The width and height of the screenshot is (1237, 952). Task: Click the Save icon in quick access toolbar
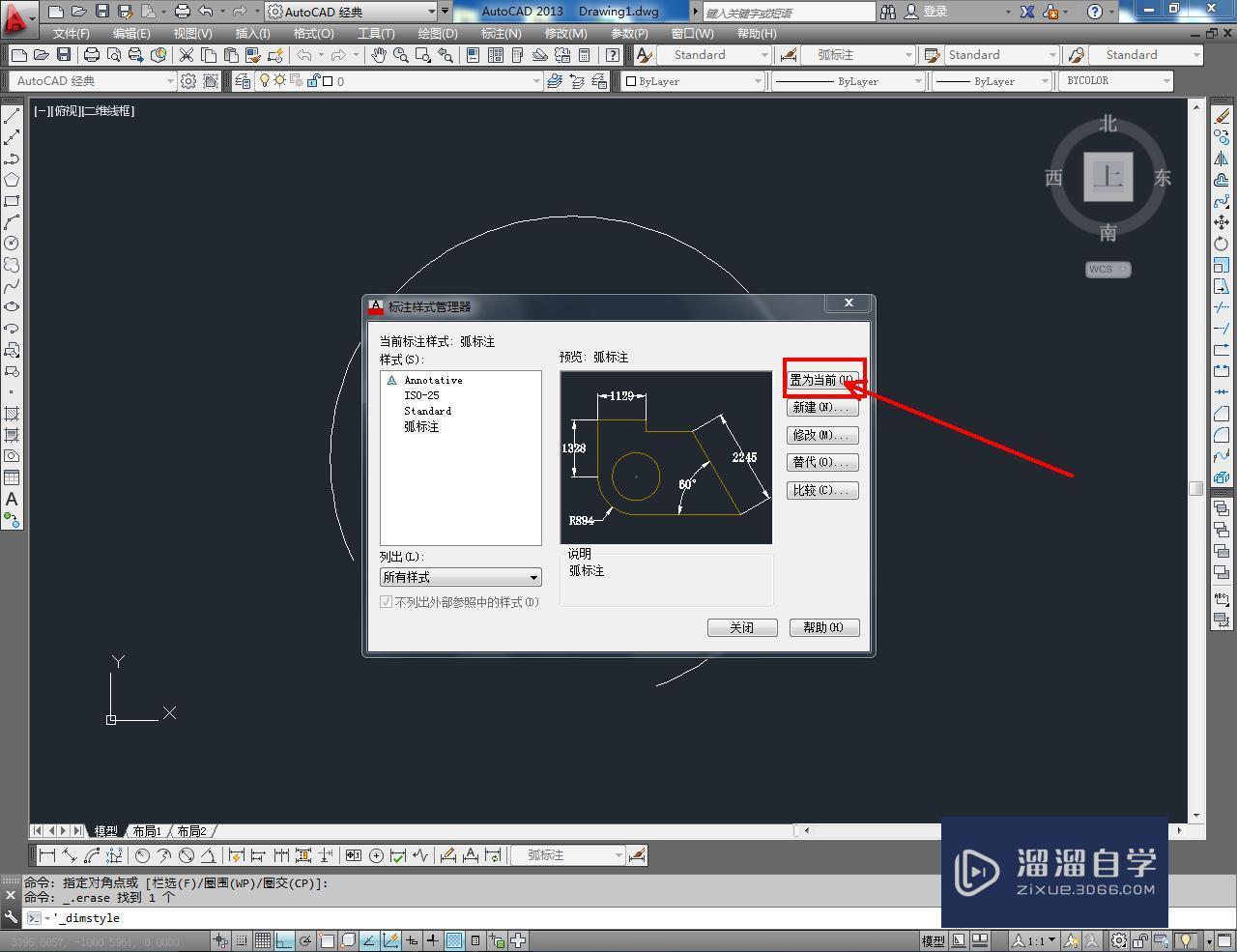(102, 12)
